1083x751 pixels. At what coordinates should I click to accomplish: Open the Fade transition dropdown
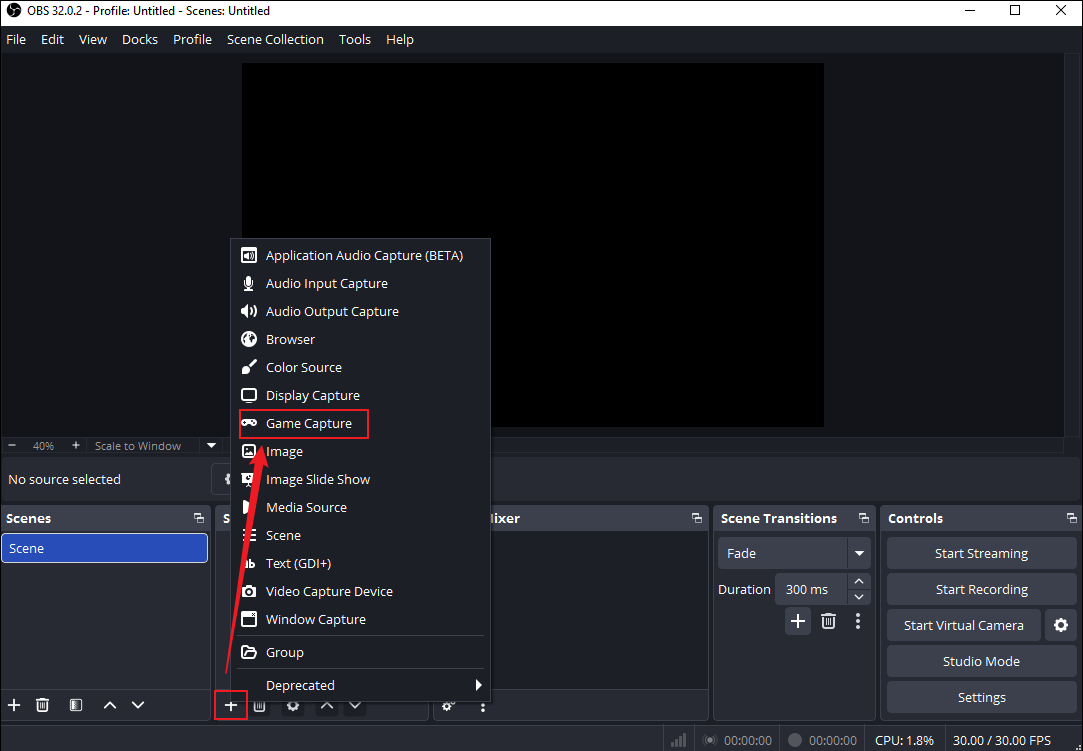[858, 553]
